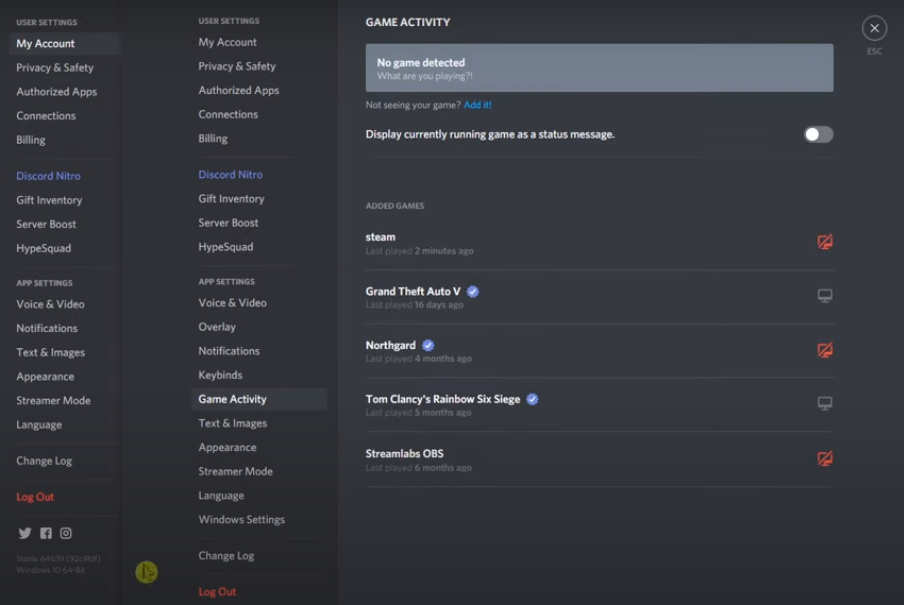Close settings with the ESC X button
Image resolution: width=904 pixels, height=605 pixels.
[x=875, y=28]
